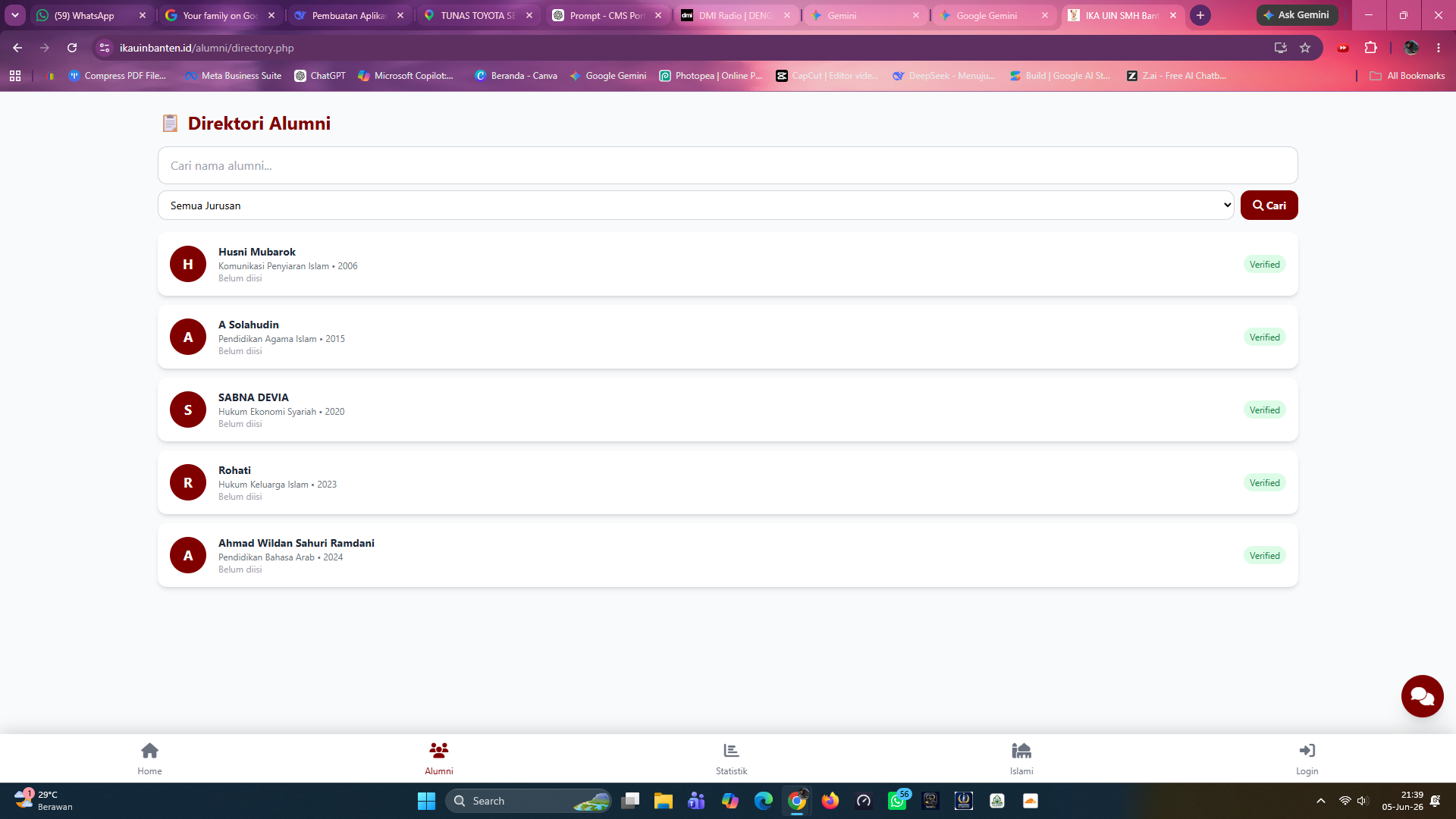Image resolution: width=1456 pixels, height=819 pixels.
Task: Select Alumni in bottom navigation
Action: tap(439, 758)
